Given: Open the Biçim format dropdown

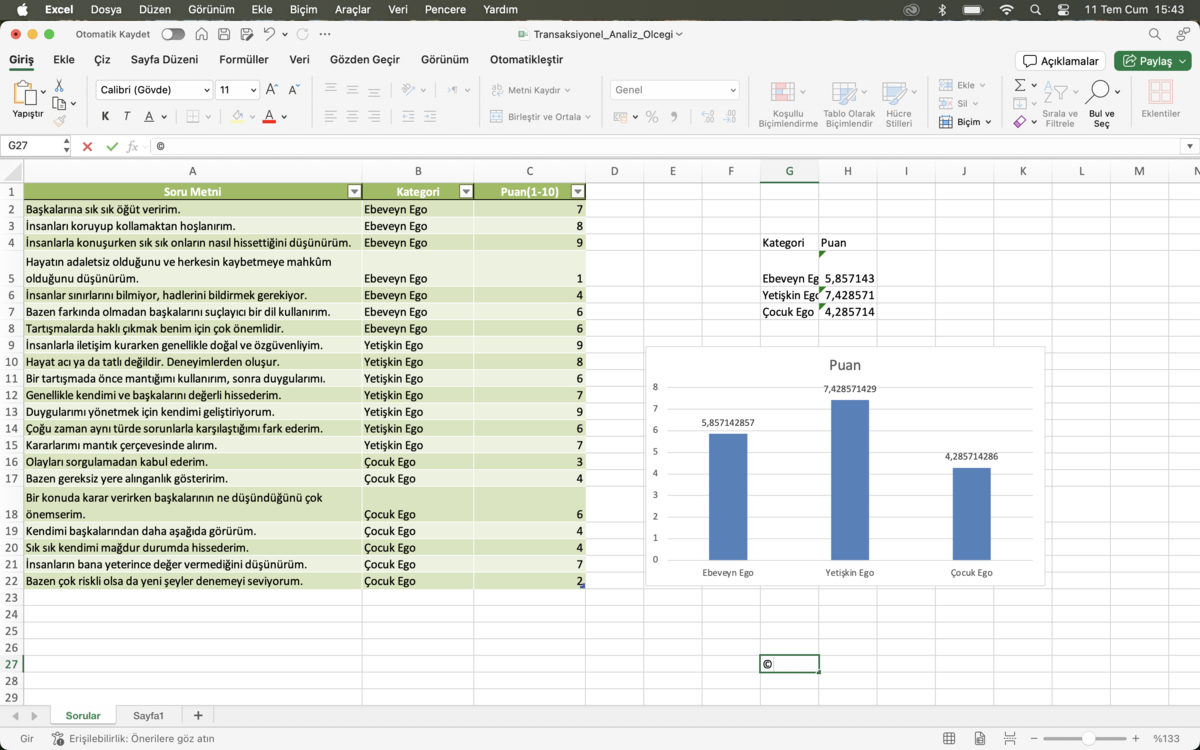Looking at the screenshot, I should (x=966, y=122).
